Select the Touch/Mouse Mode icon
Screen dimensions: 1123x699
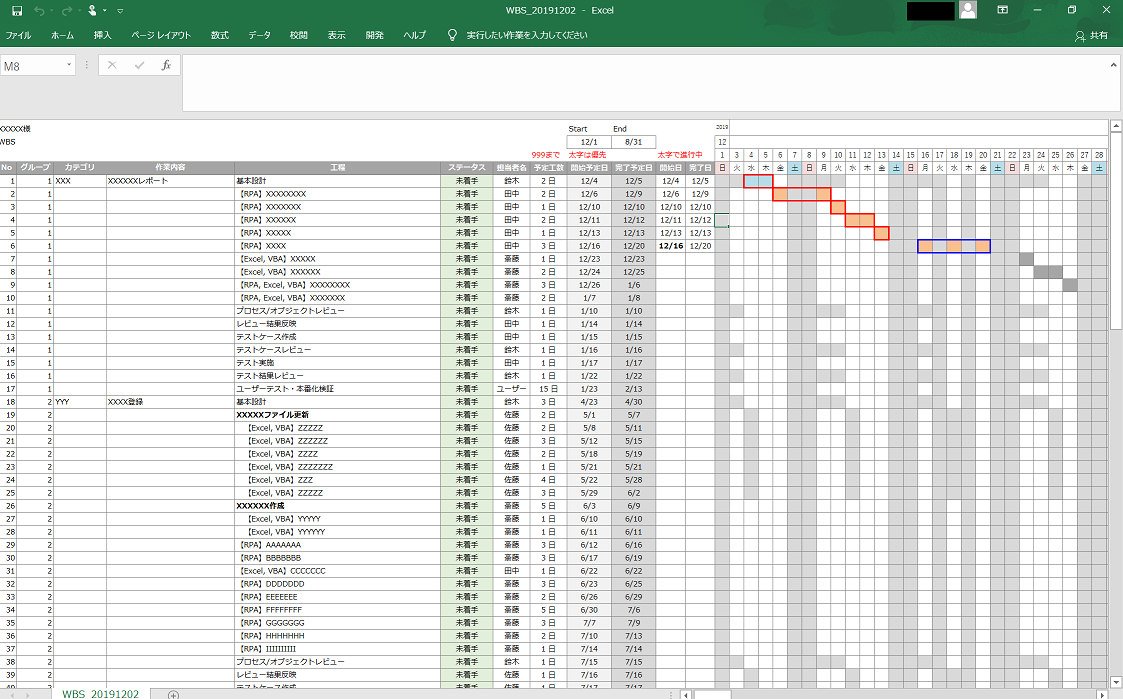(x=92, y=10)
